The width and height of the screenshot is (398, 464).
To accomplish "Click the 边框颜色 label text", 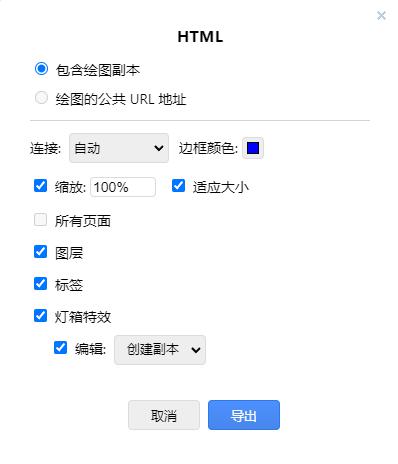I will coord(208,148).
